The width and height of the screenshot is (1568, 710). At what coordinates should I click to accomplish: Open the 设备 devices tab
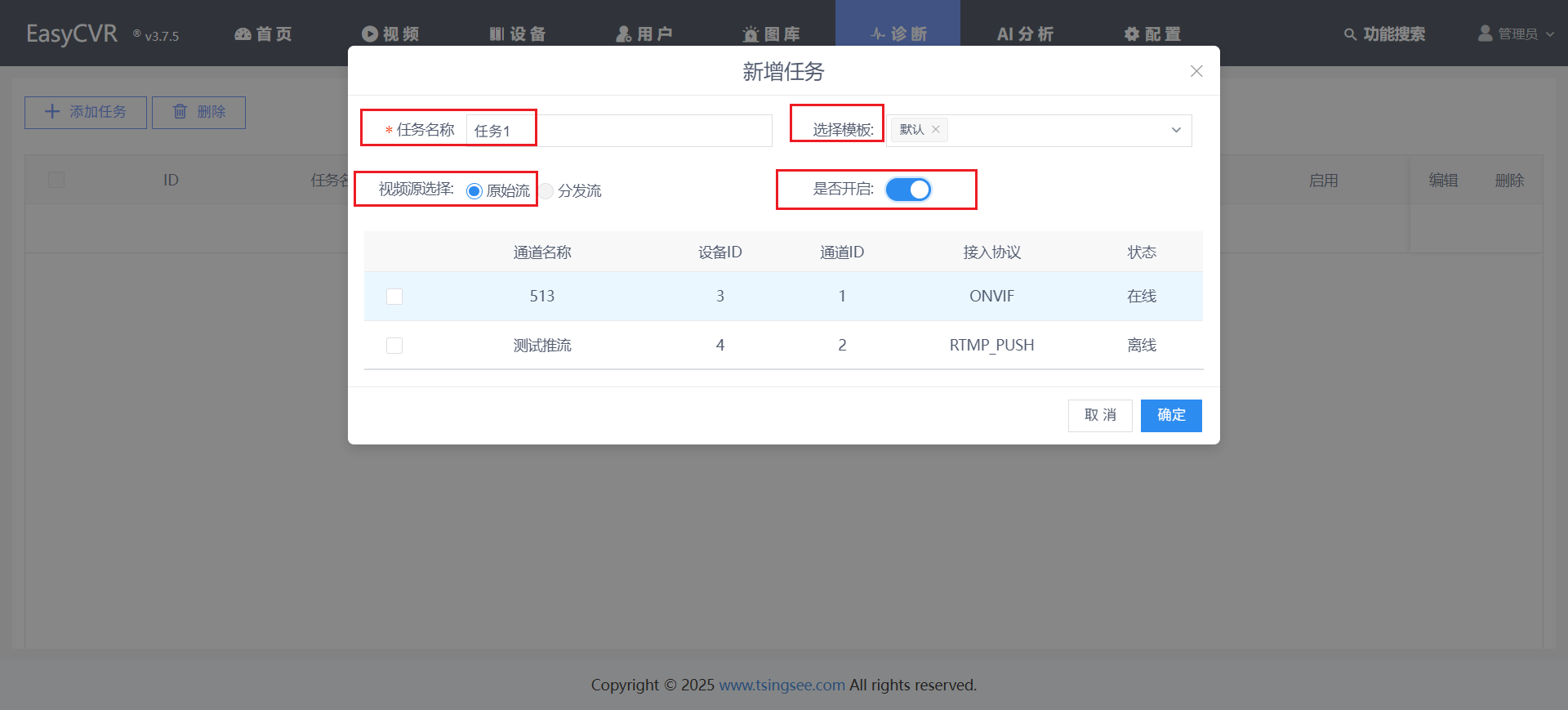coord(517,33)
